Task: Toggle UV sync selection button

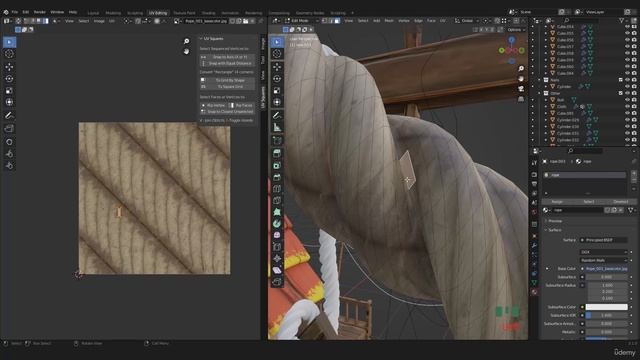Action: click(x=18, y=21)
